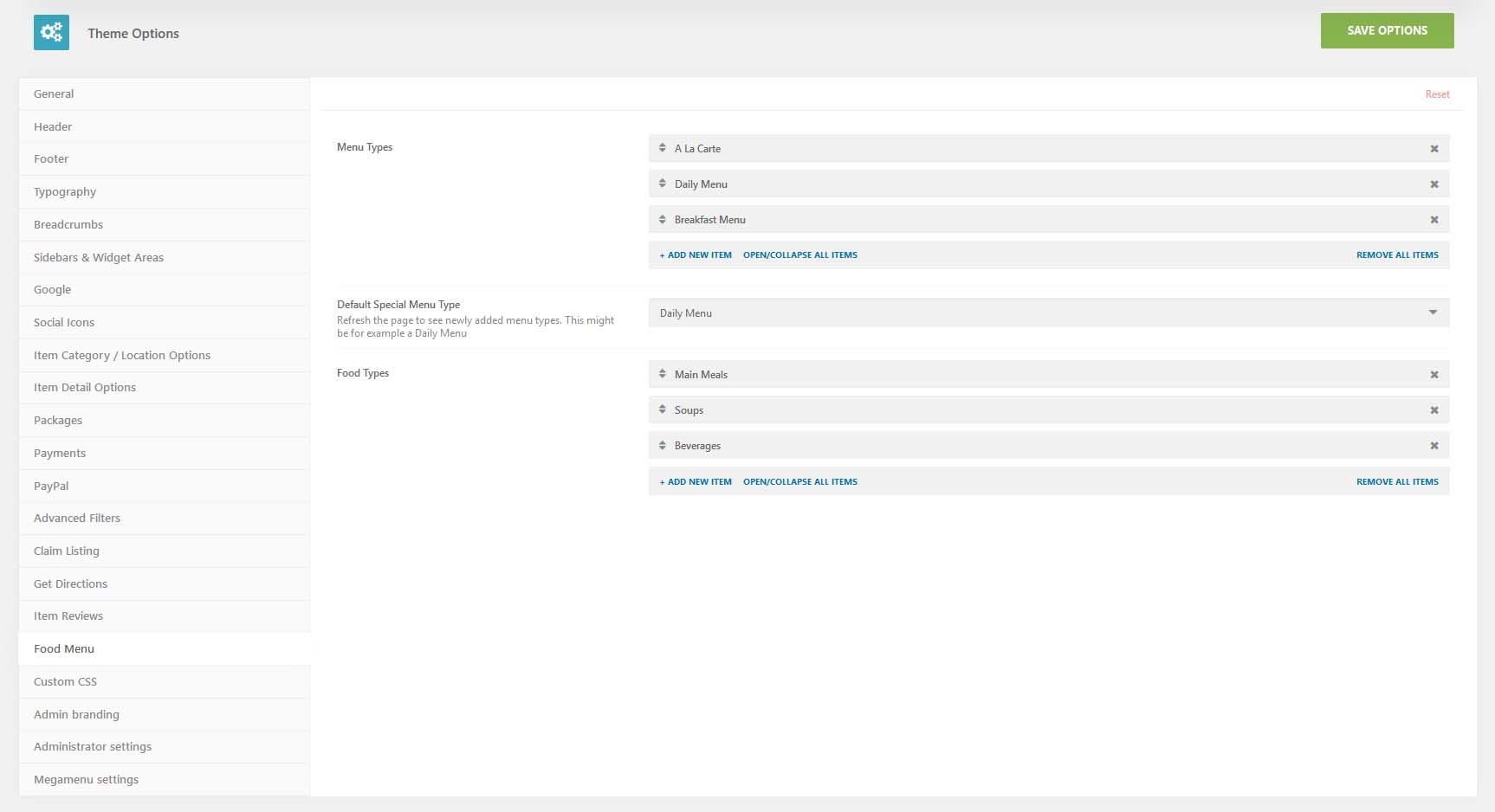Expand the Beverages item row
The image size is (1495, 812).
click(1049, 445)
